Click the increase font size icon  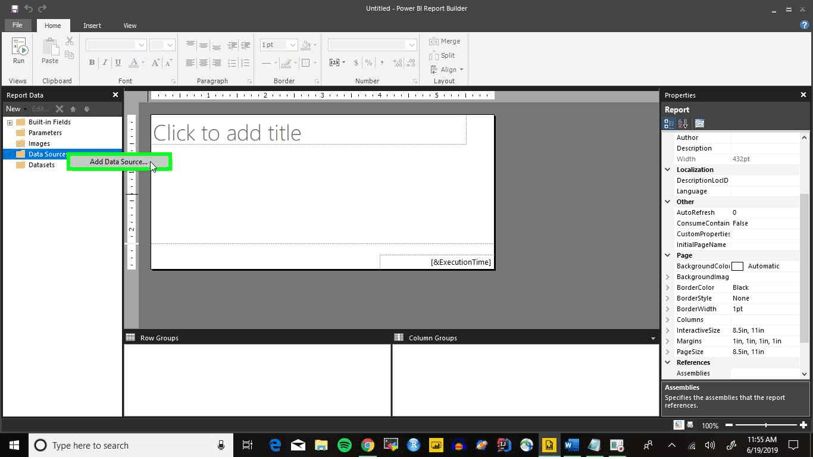click(155, 63)
